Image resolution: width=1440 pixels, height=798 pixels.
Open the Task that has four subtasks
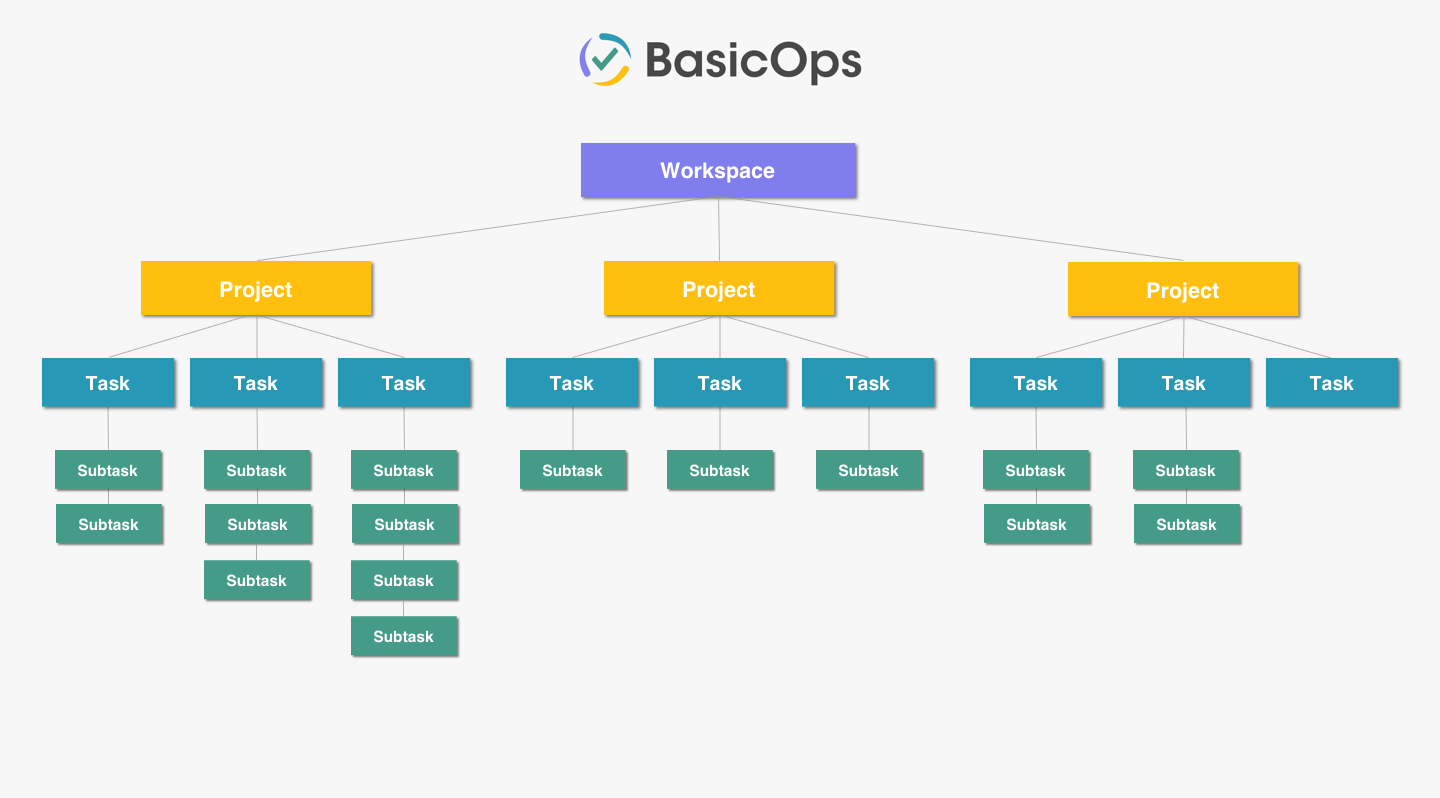pyautogui.click(x=404, y=383)
